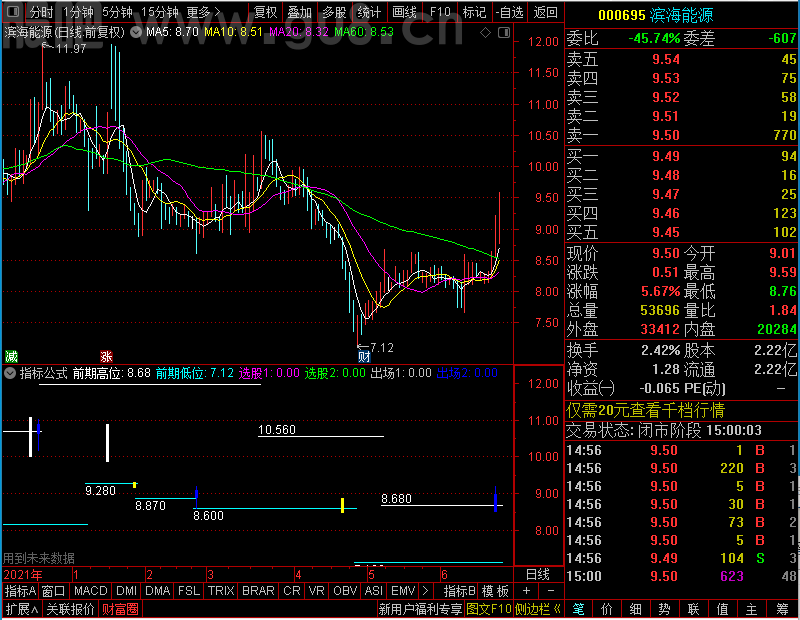
Task: Switch indicator to DMI
Action: 126,591
